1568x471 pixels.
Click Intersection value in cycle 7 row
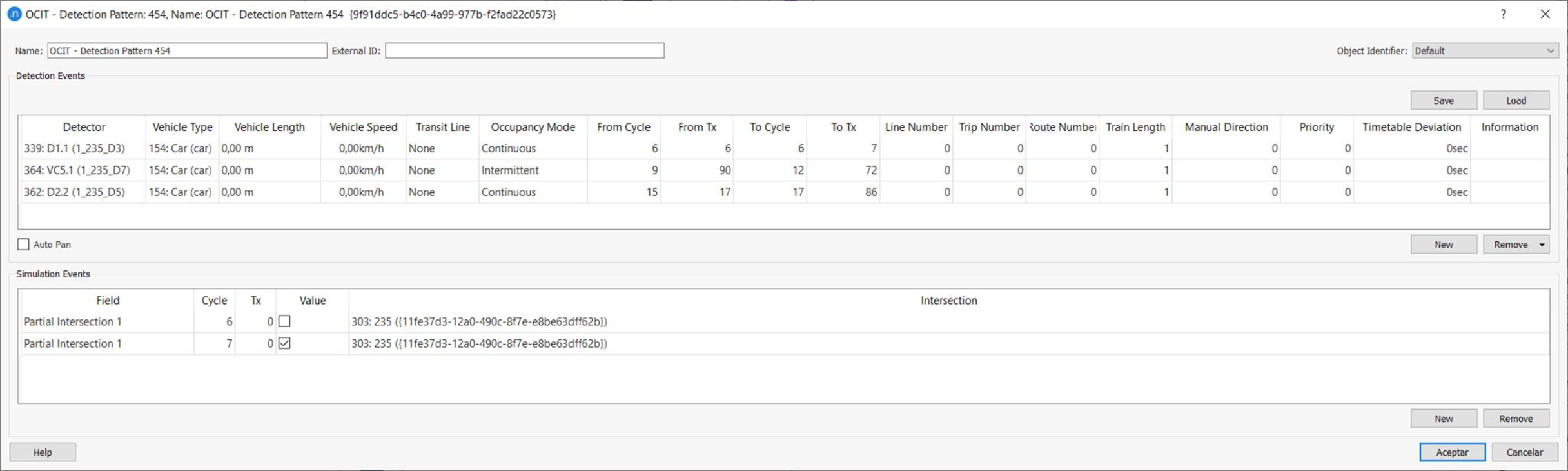(x=948, y=343)
